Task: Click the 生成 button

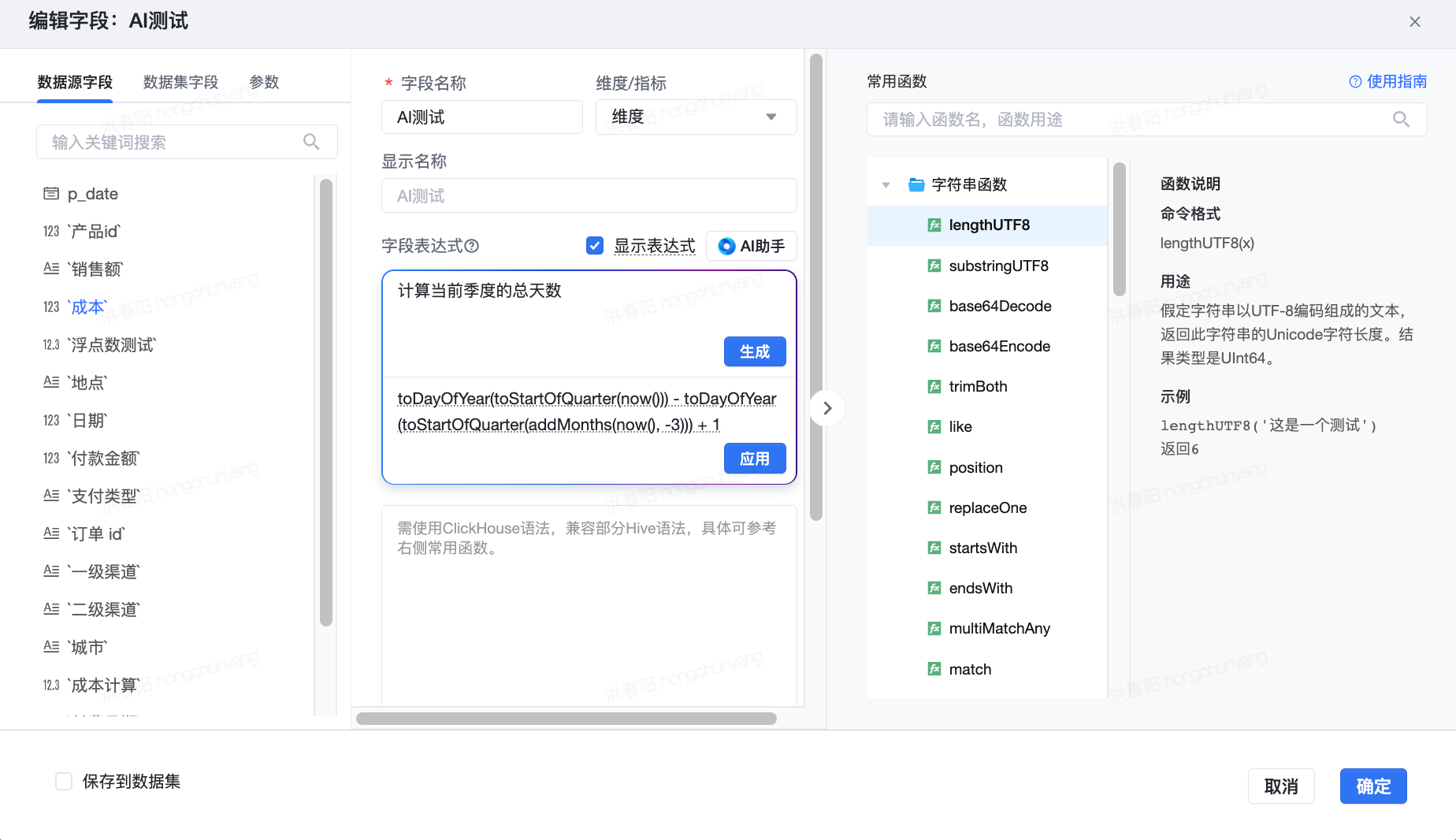Action: pos(755,351)
